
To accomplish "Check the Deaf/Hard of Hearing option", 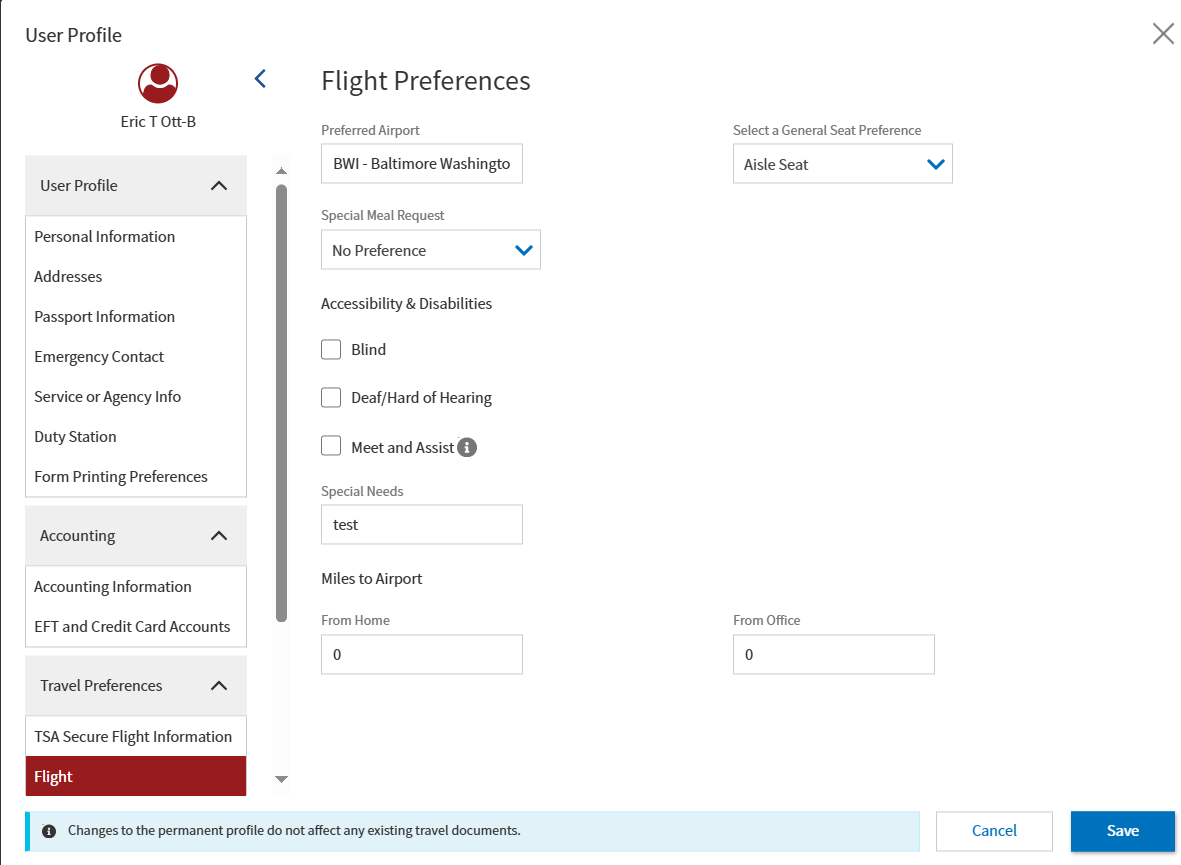I will (x=331, y=397).
